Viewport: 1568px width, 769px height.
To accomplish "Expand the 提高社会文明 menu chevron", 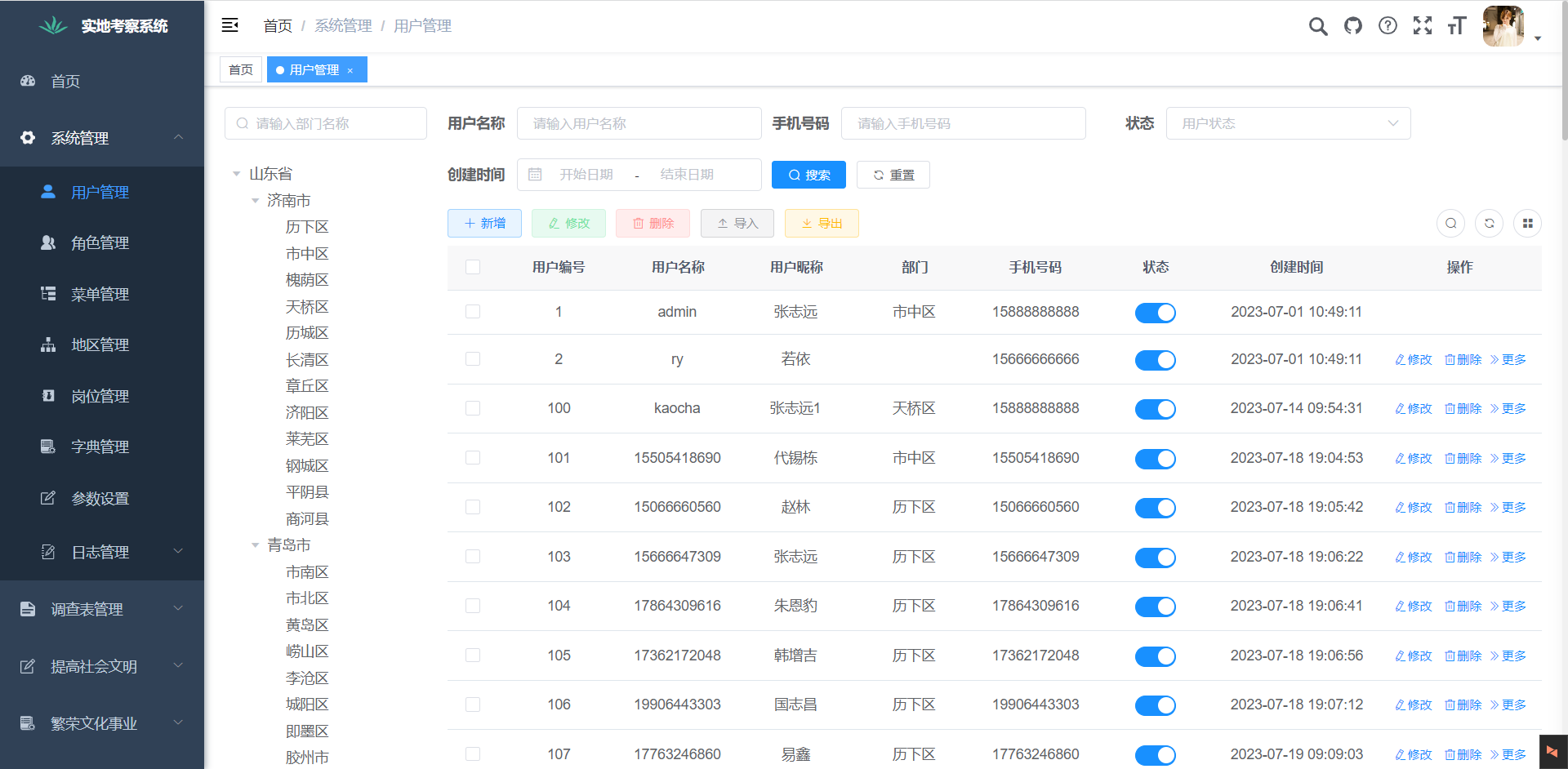I will click(178, 665).
